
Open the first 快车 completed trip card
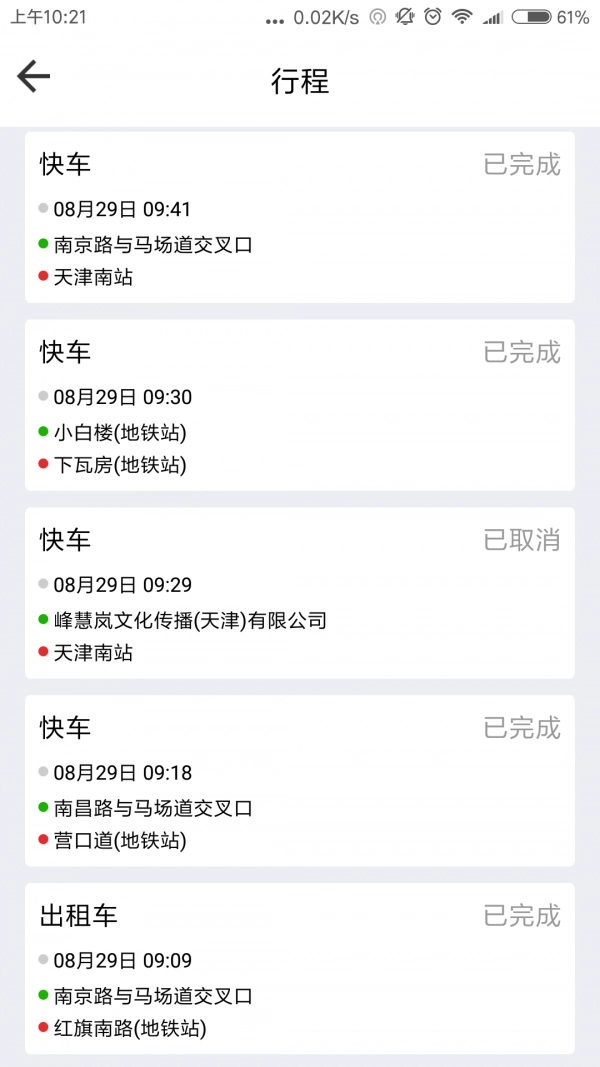pos(300,215)
